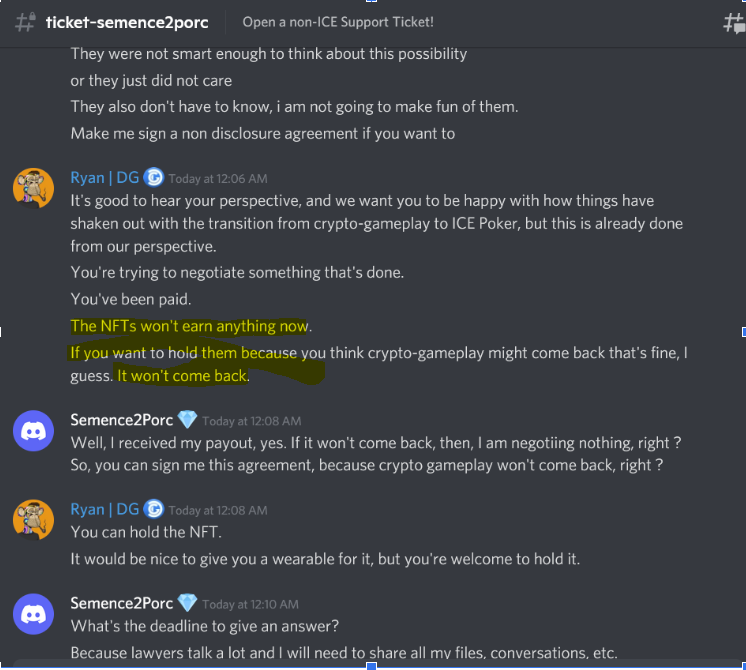Click the "Open a non-ICE Support Ticket!" channel topic
Image resolution: width=746 pixels, height=670 pixels.
tap(338, 22)
